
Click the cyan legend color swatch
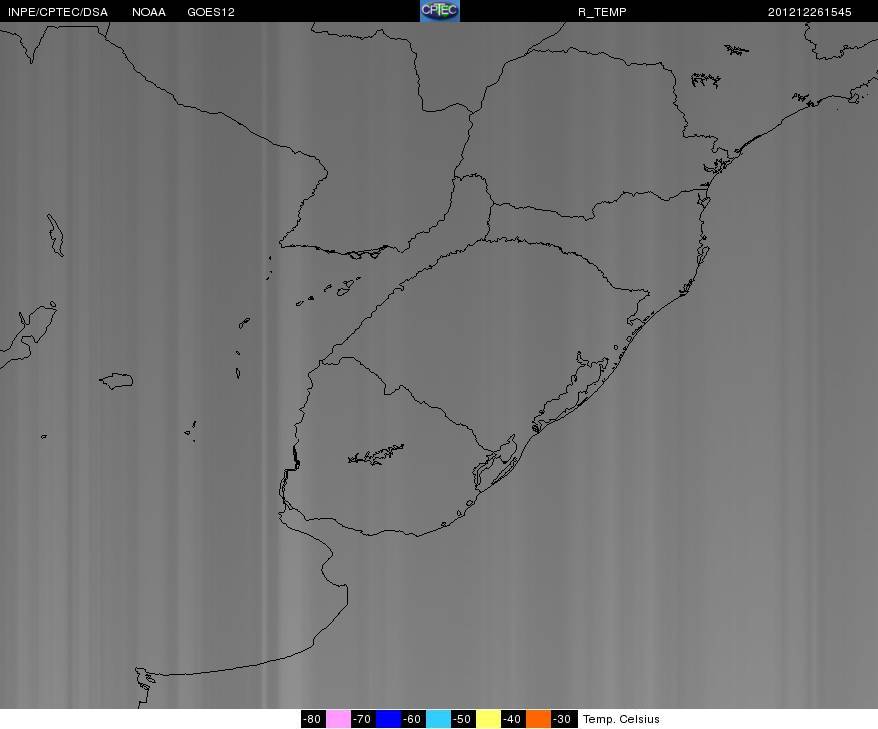point(438,719)
